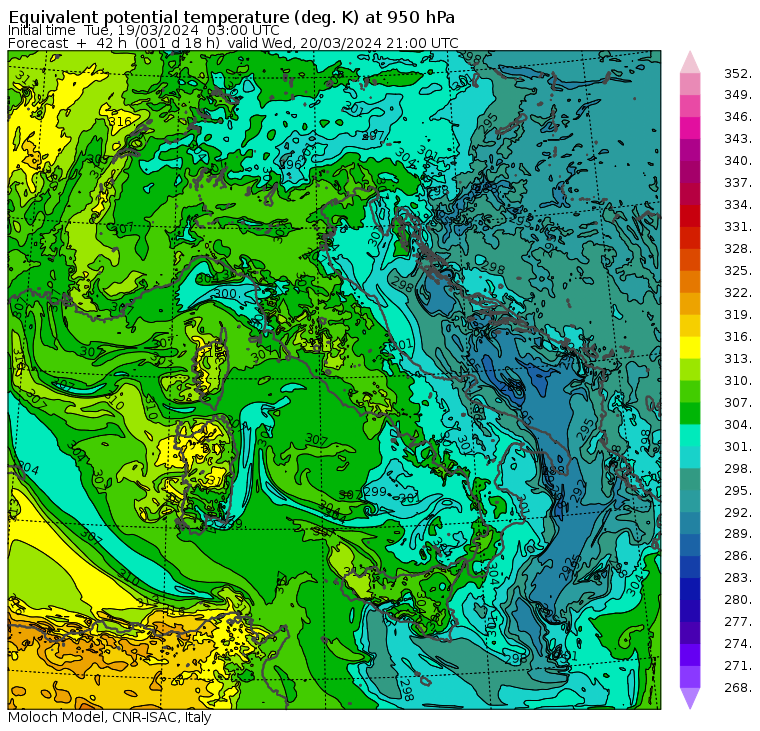The image size is (760, 731).
Task: Select the green swatch between 307 and 310
Action: (690, 392)
